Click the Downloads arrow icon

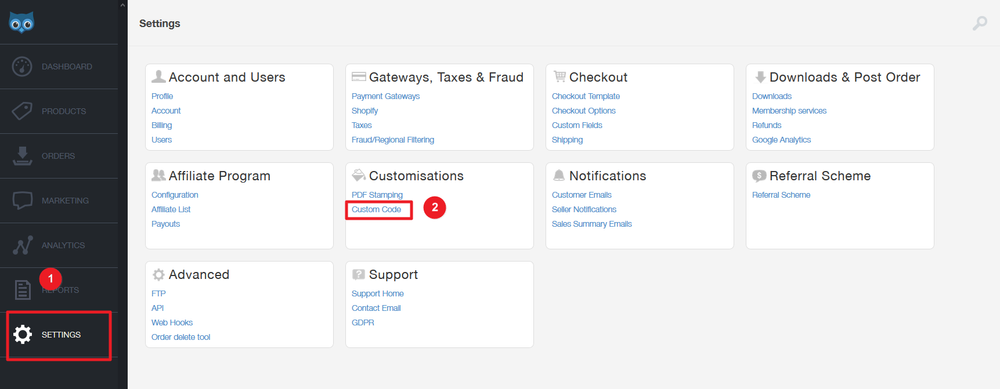coord(760,77)
